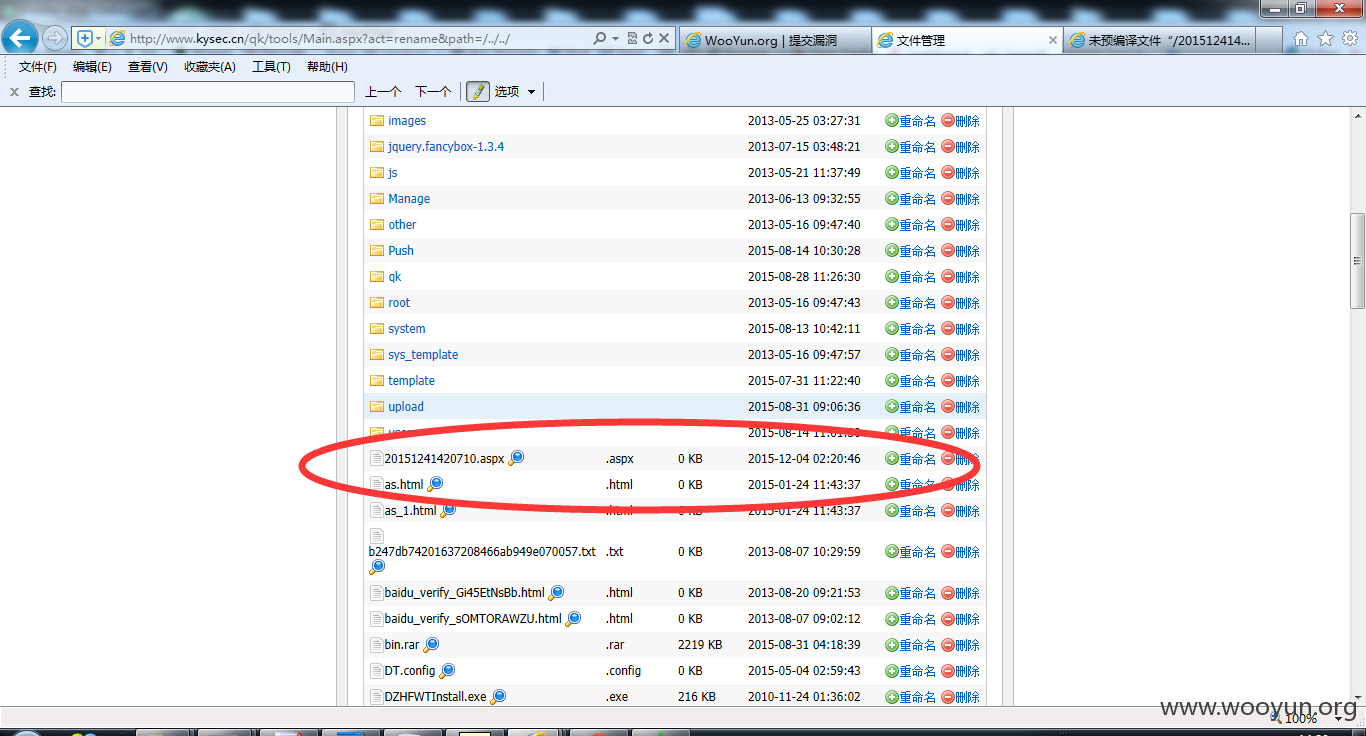Image resolution: width=1366 pixels, height=736 pixels.
Task: Open Favorites star icon
Action: click(1326, 39)
